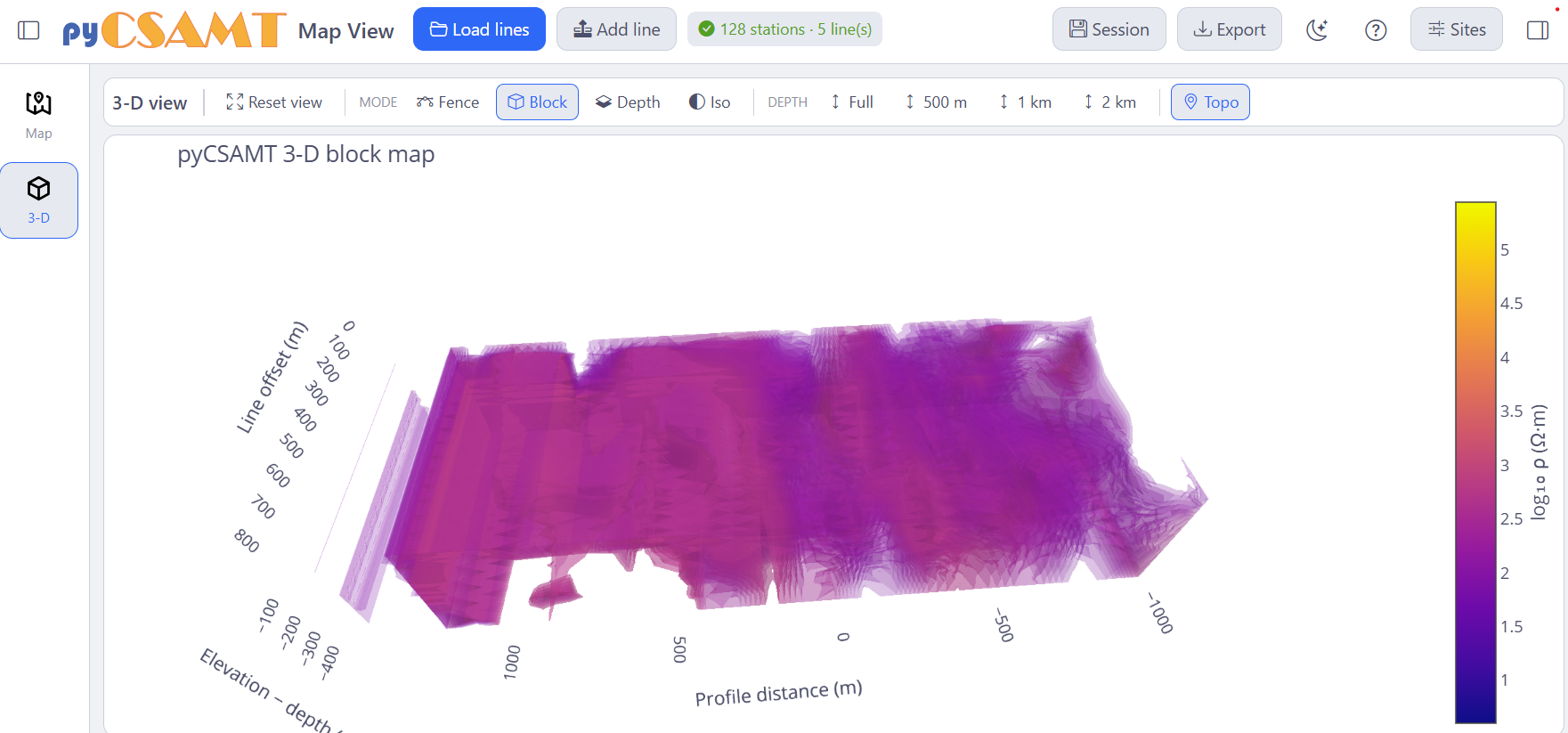Screen dimensions: 1568x733
Task: Select Depth mode
Action: 628,102
